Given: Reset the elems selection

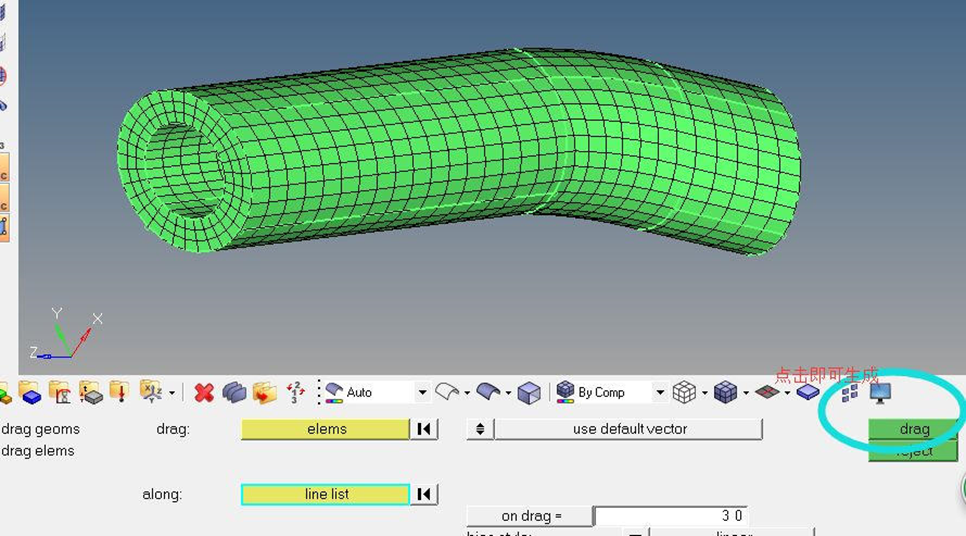Looking at the screenshot, I should [424, 429].
